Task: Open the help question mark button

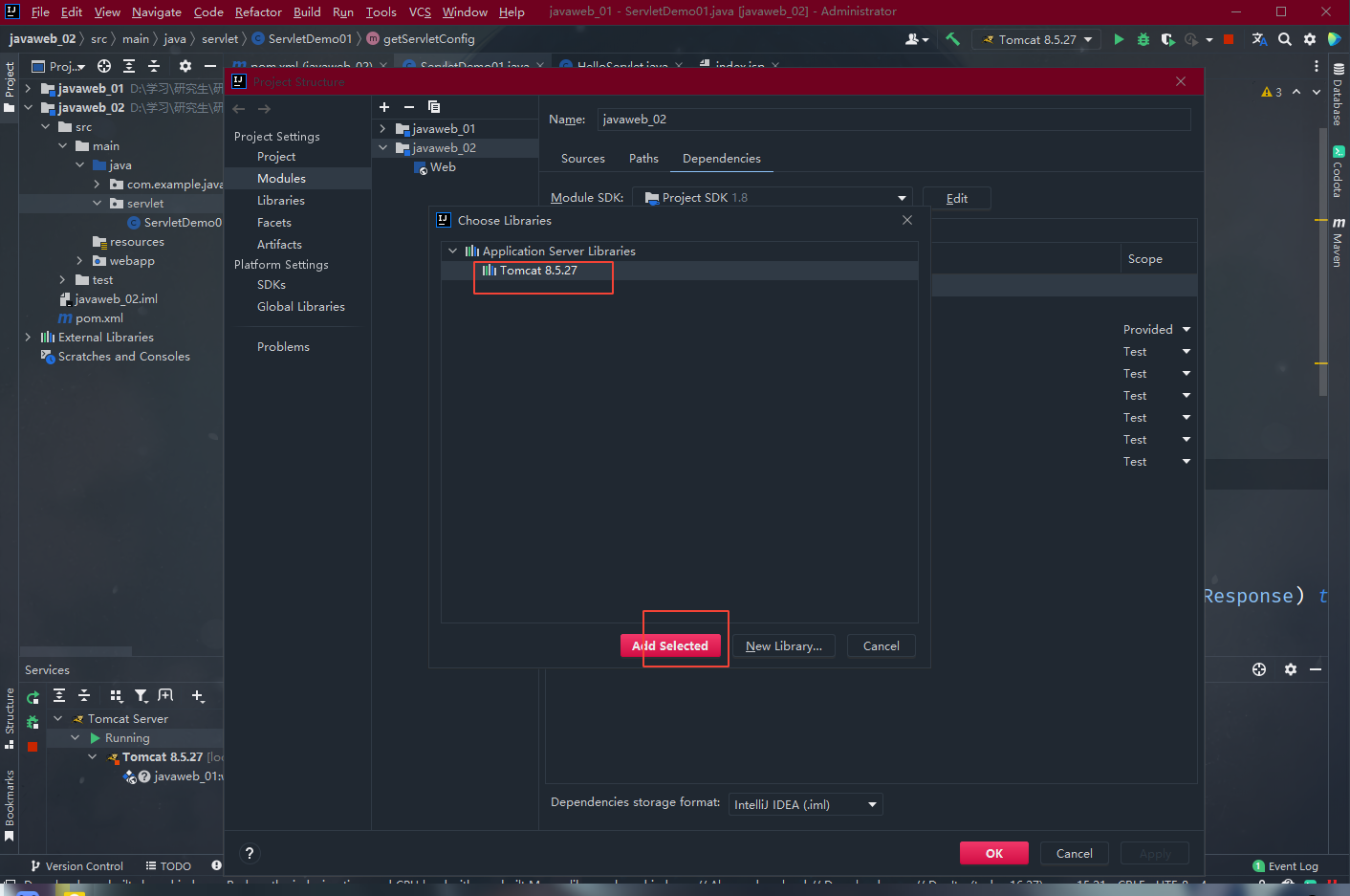Action: tap(250, 853)
